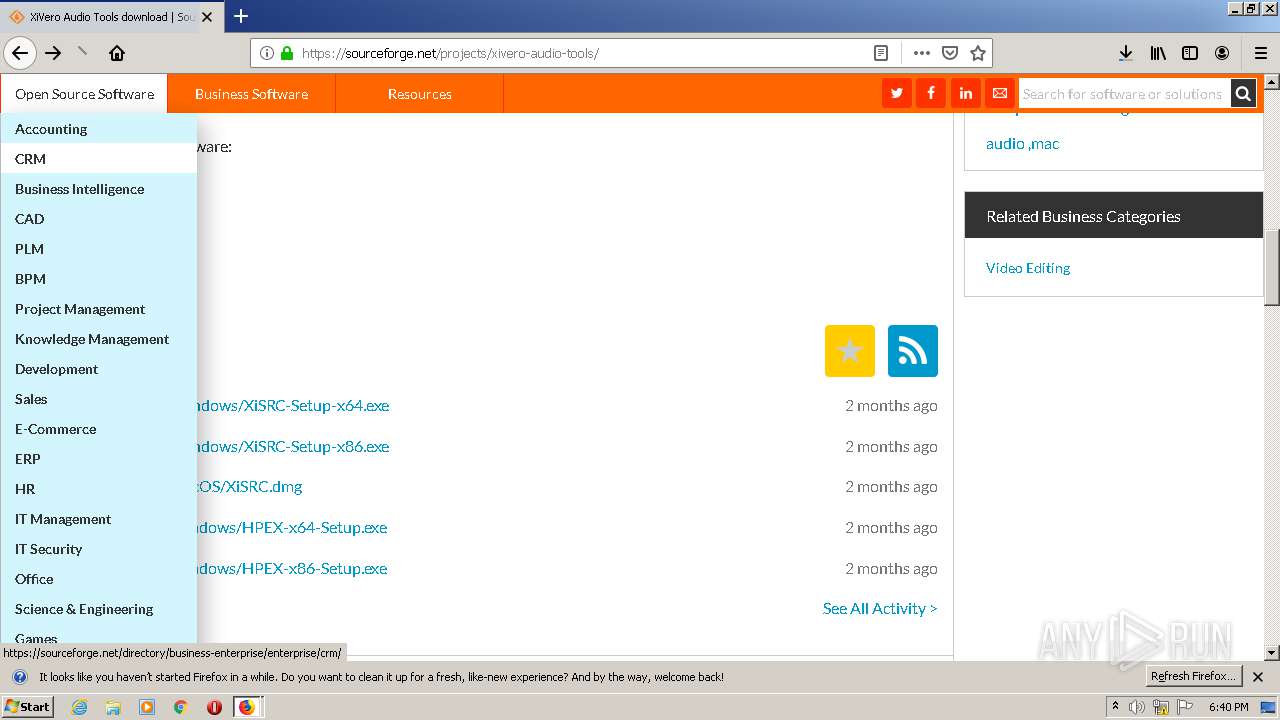This screenshot has width=1280, height=720.
Task: Click the Twitter share icon
Action: [x=897, y=93]
